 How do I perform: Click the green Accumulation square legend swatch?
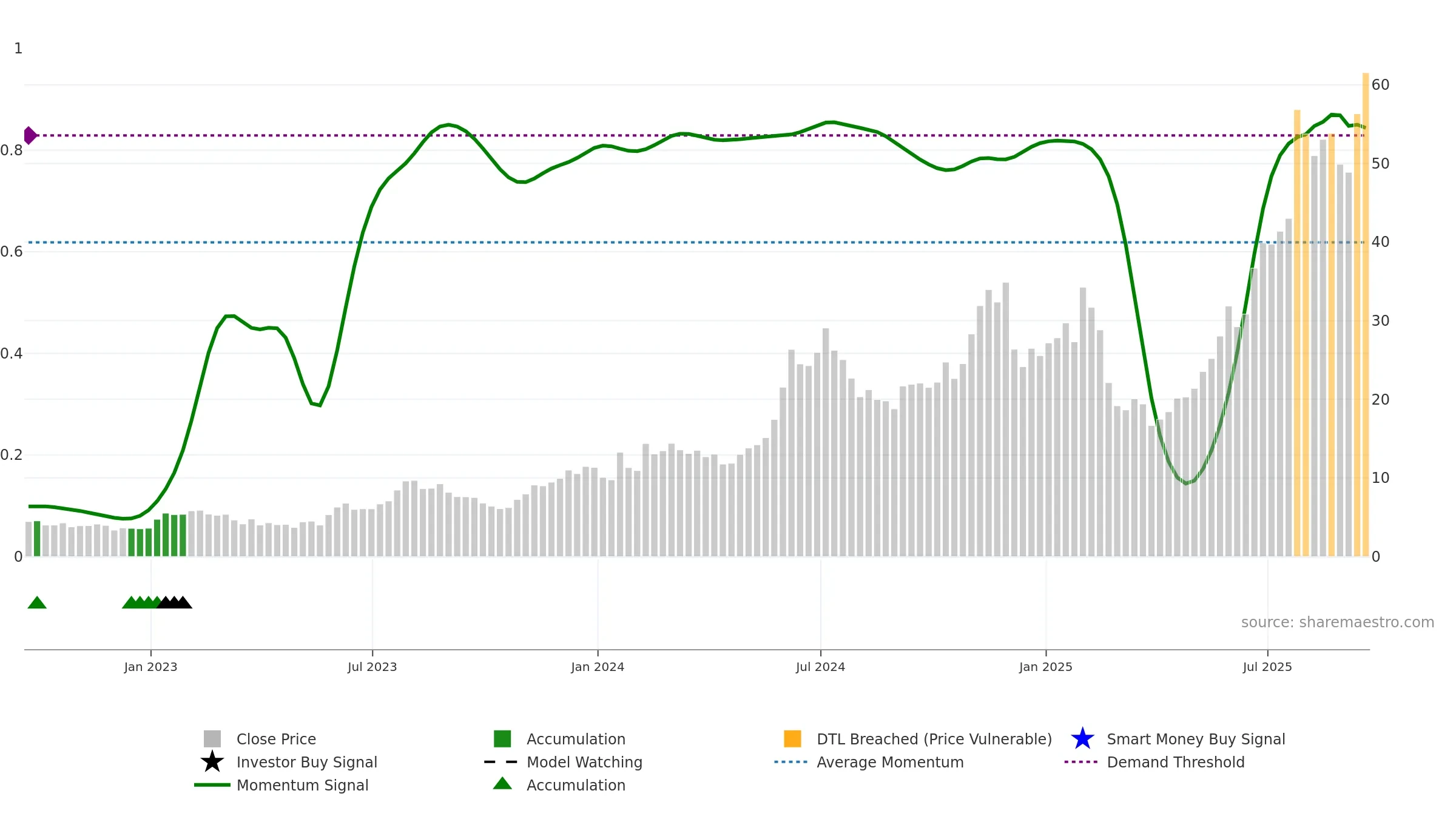click(x=502, y=739)
